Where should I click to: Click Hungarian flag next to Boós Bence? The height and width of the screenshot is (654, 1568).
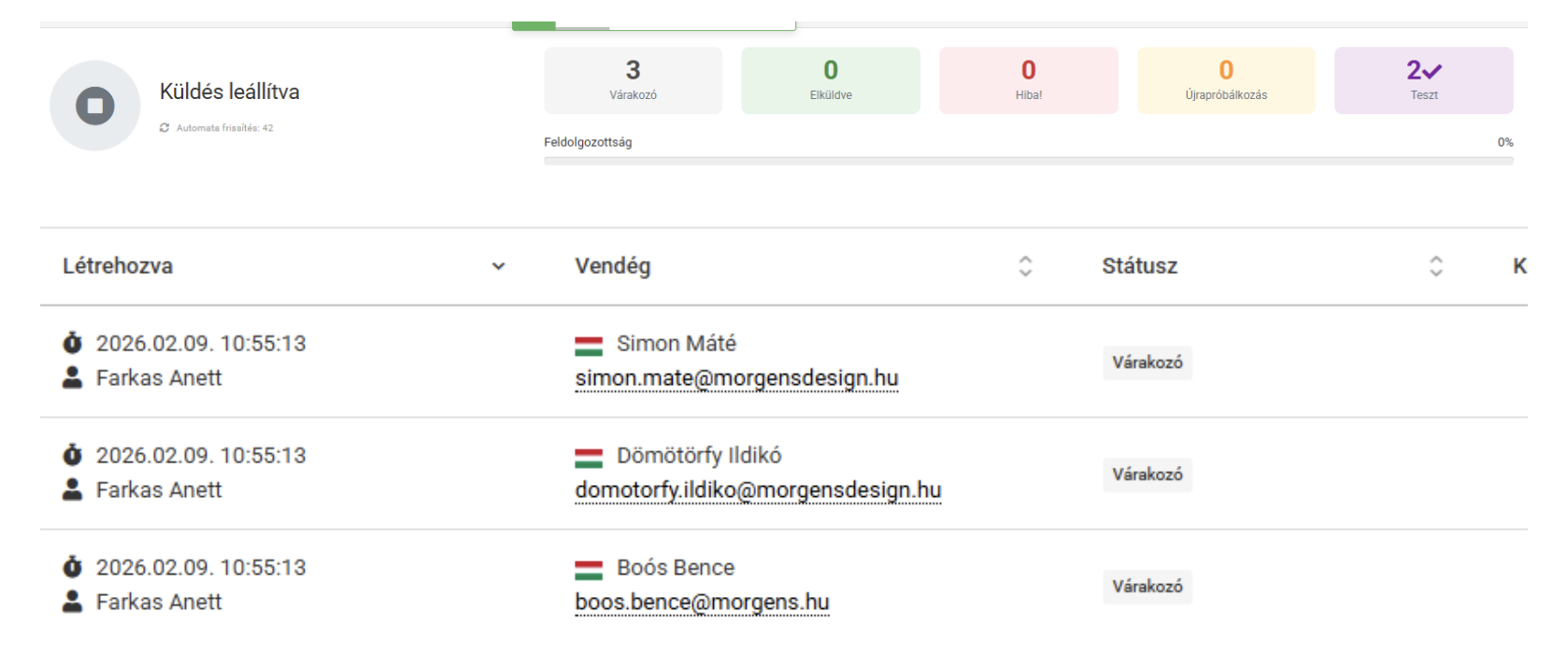tap(589, 569)
